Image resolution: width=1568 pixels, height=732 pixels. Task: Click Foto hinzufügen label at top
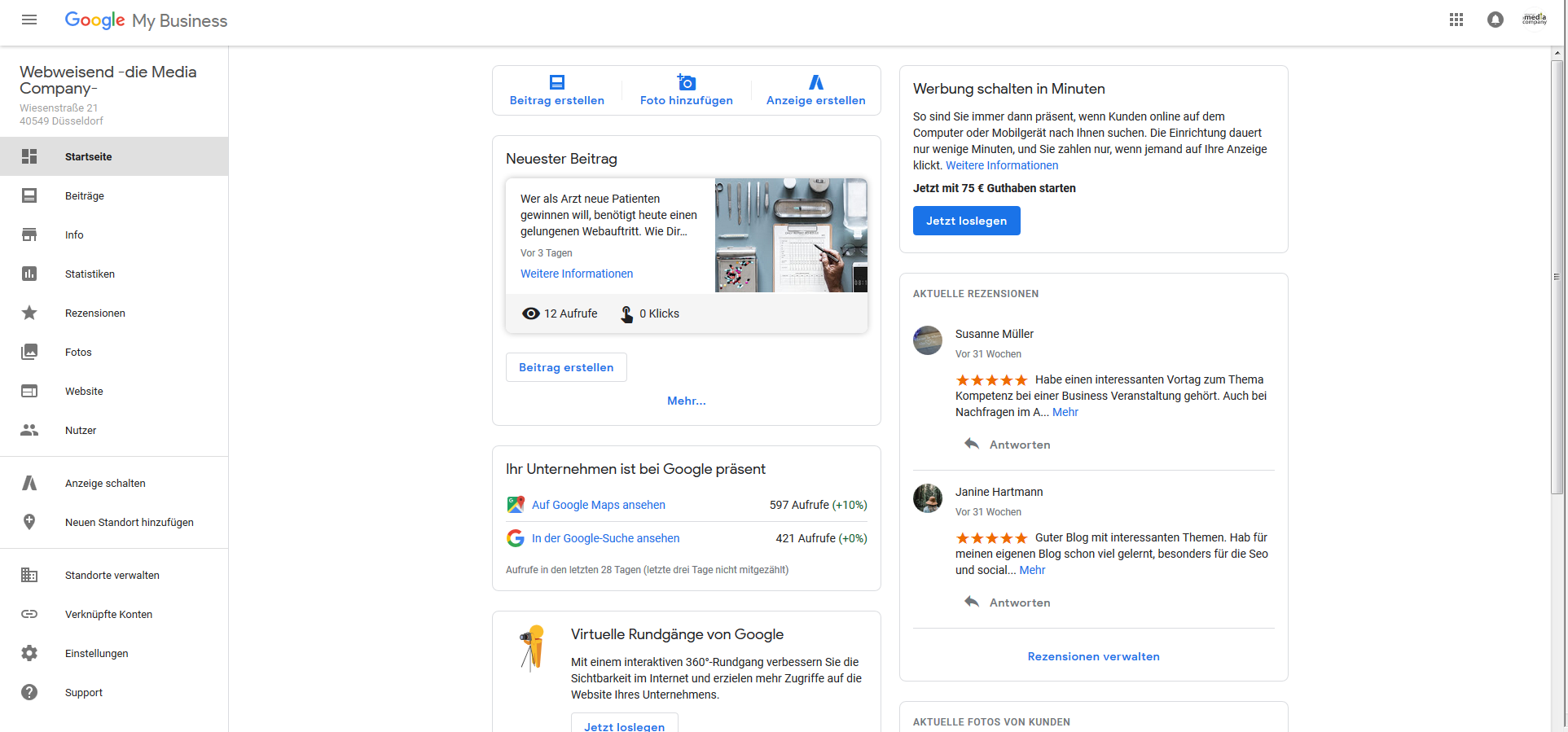tap(687, 100)
